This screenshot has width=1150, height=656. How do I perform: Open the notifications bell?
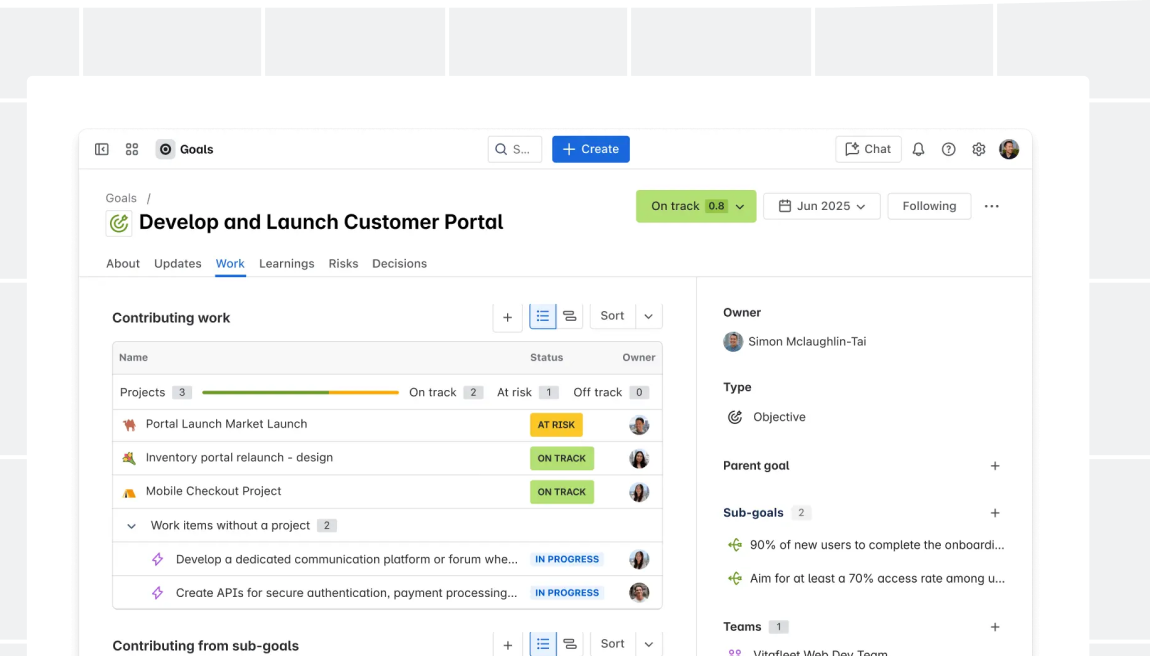pyautogui.click(x=918, y=149)
